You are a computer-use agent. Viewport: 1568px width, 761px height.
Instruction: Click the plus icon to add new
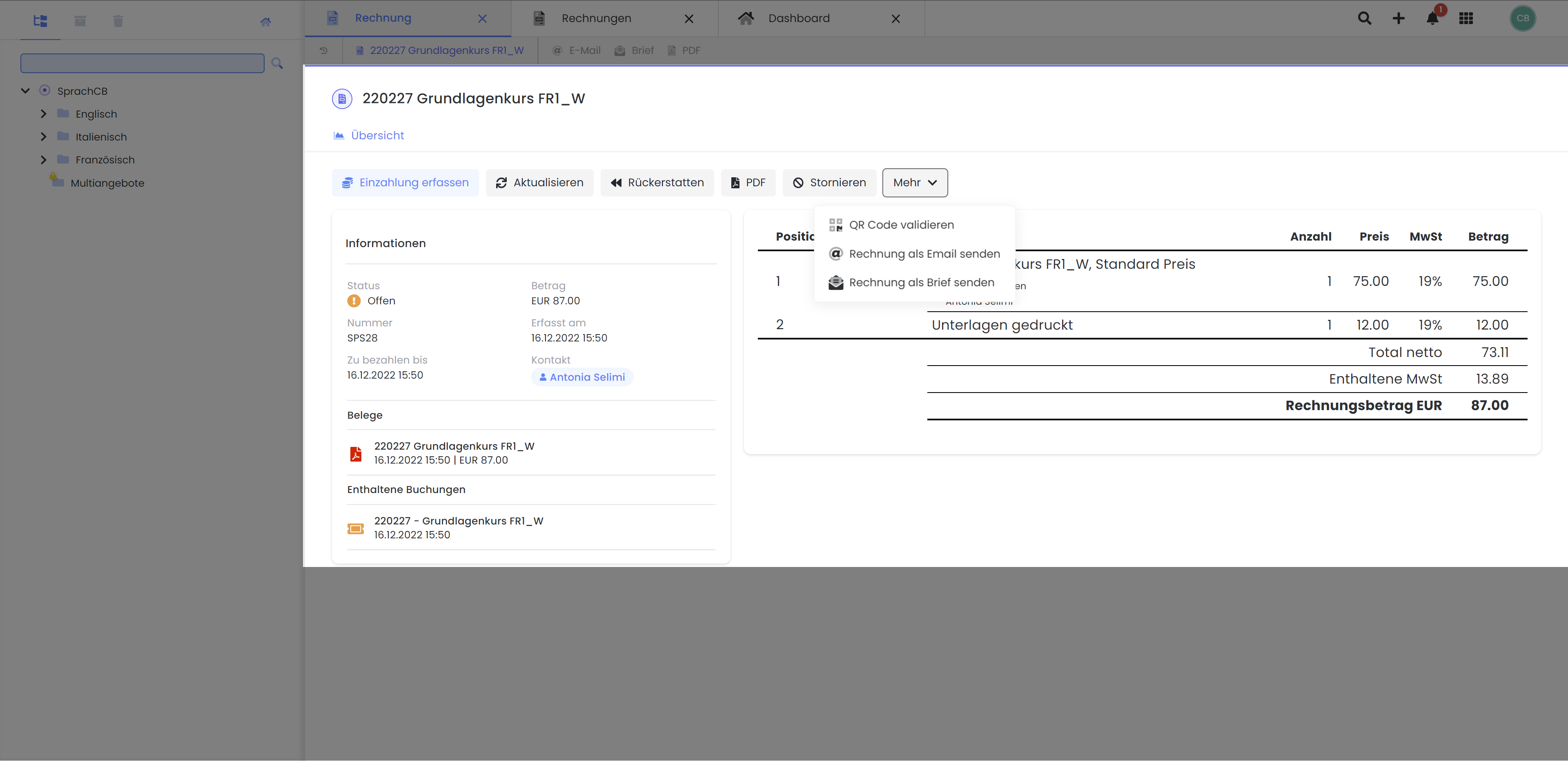(x=1399, y=18)
